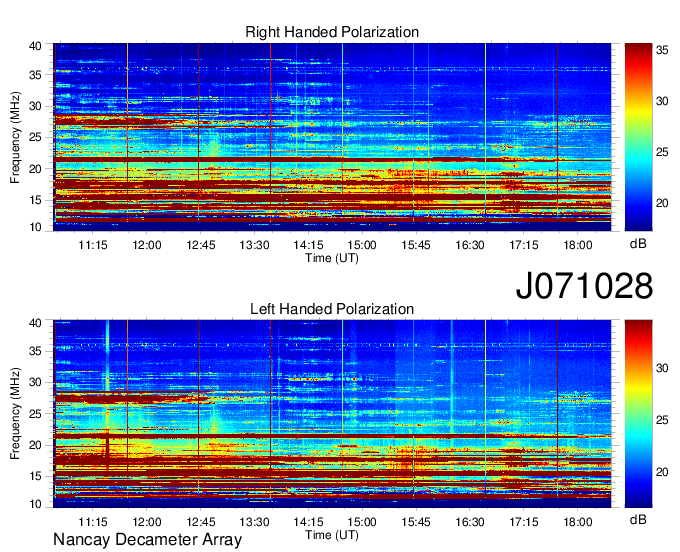Click the 'dB' label under the bottom color bar
The height and width of the screenshot is (552, 680).
[638, 519]
